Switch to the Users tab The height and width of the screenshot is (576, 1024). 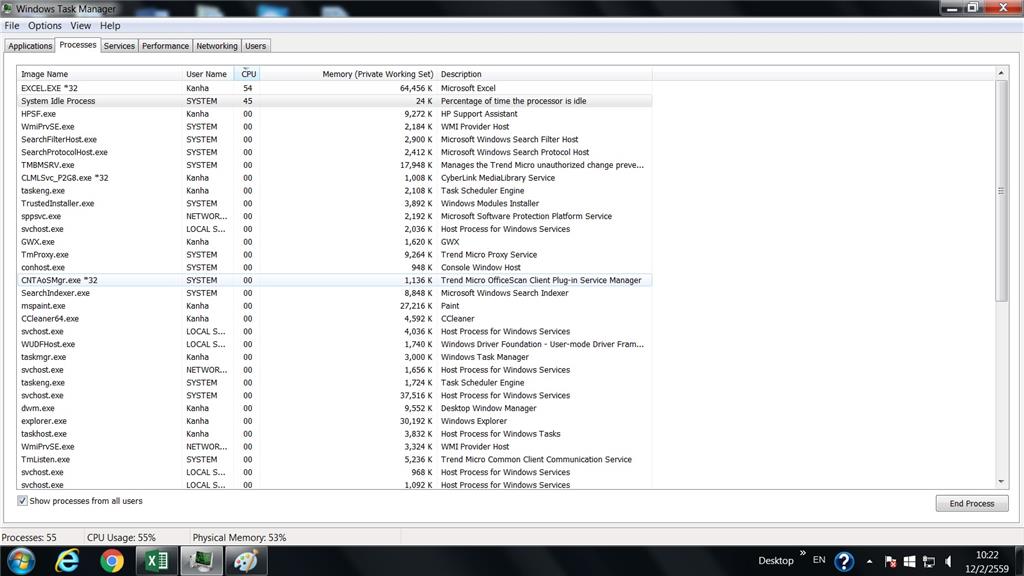click(255, 46)
